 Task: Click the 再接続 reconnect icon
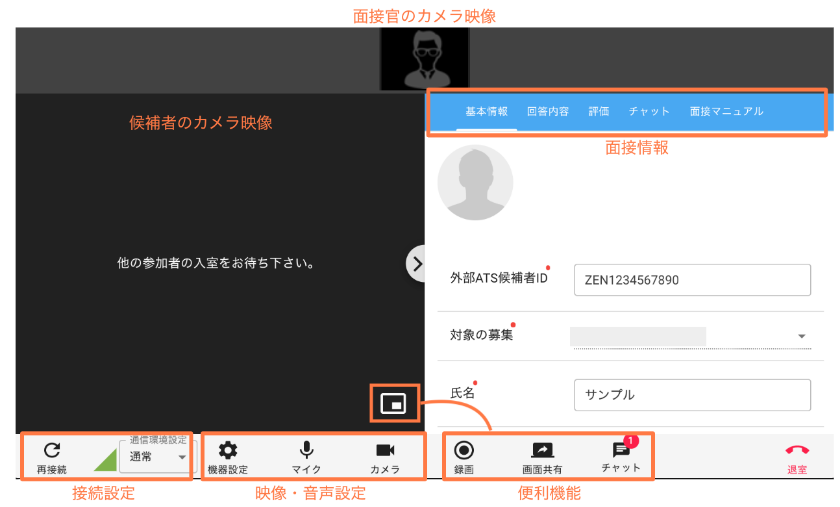[x=52, y=452]
